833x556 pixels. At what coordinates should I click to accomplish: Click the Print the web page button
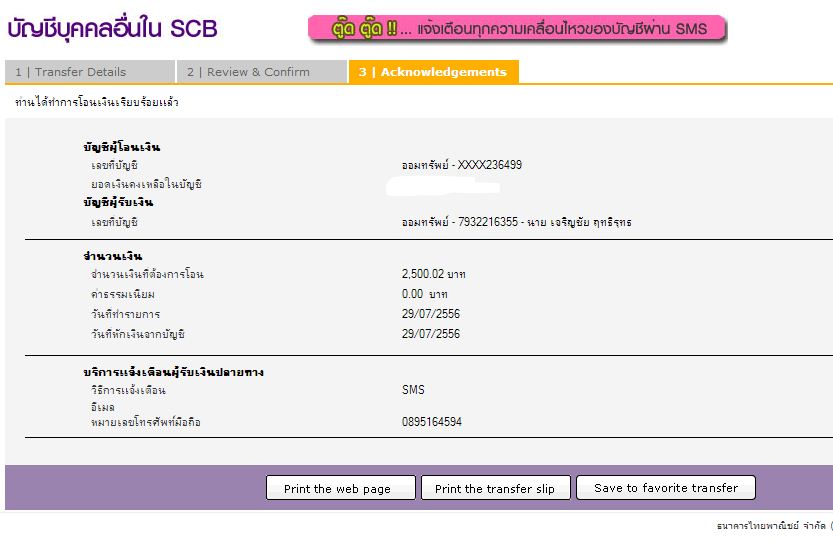click(x=341, y=487)
